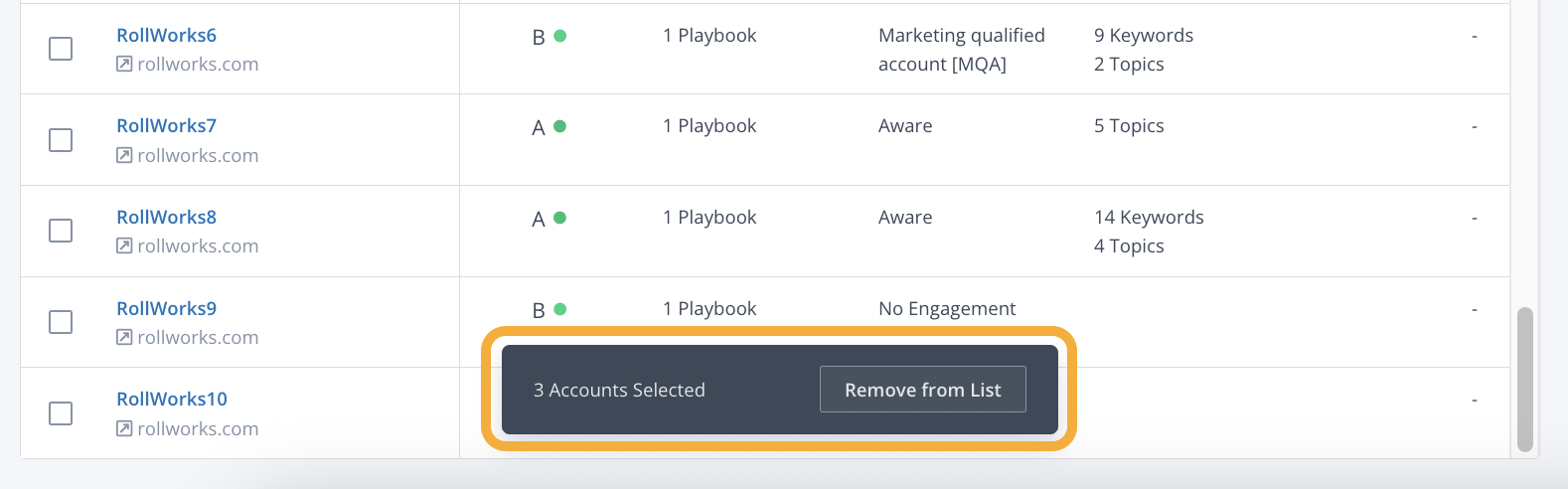Open external link icon beside RollWorks10 domain
The image size is (1568, 489).
[124, 428]
